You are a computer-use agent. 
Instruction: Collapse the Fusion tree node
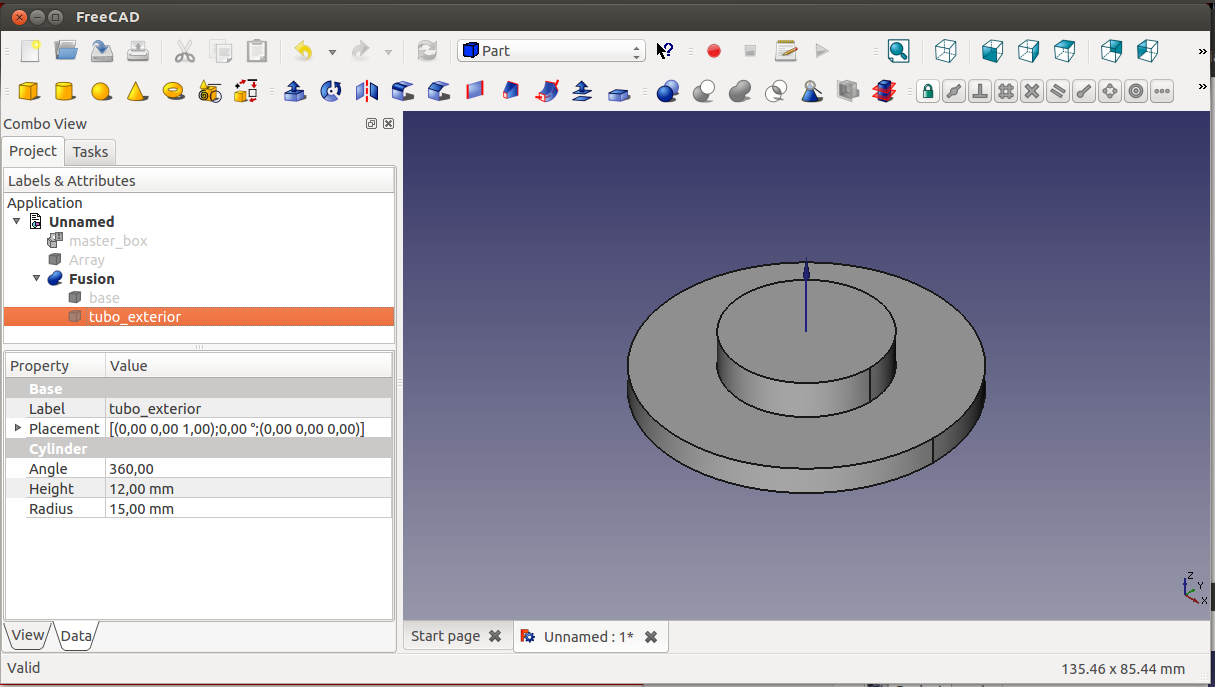click(x=37, y=279)
